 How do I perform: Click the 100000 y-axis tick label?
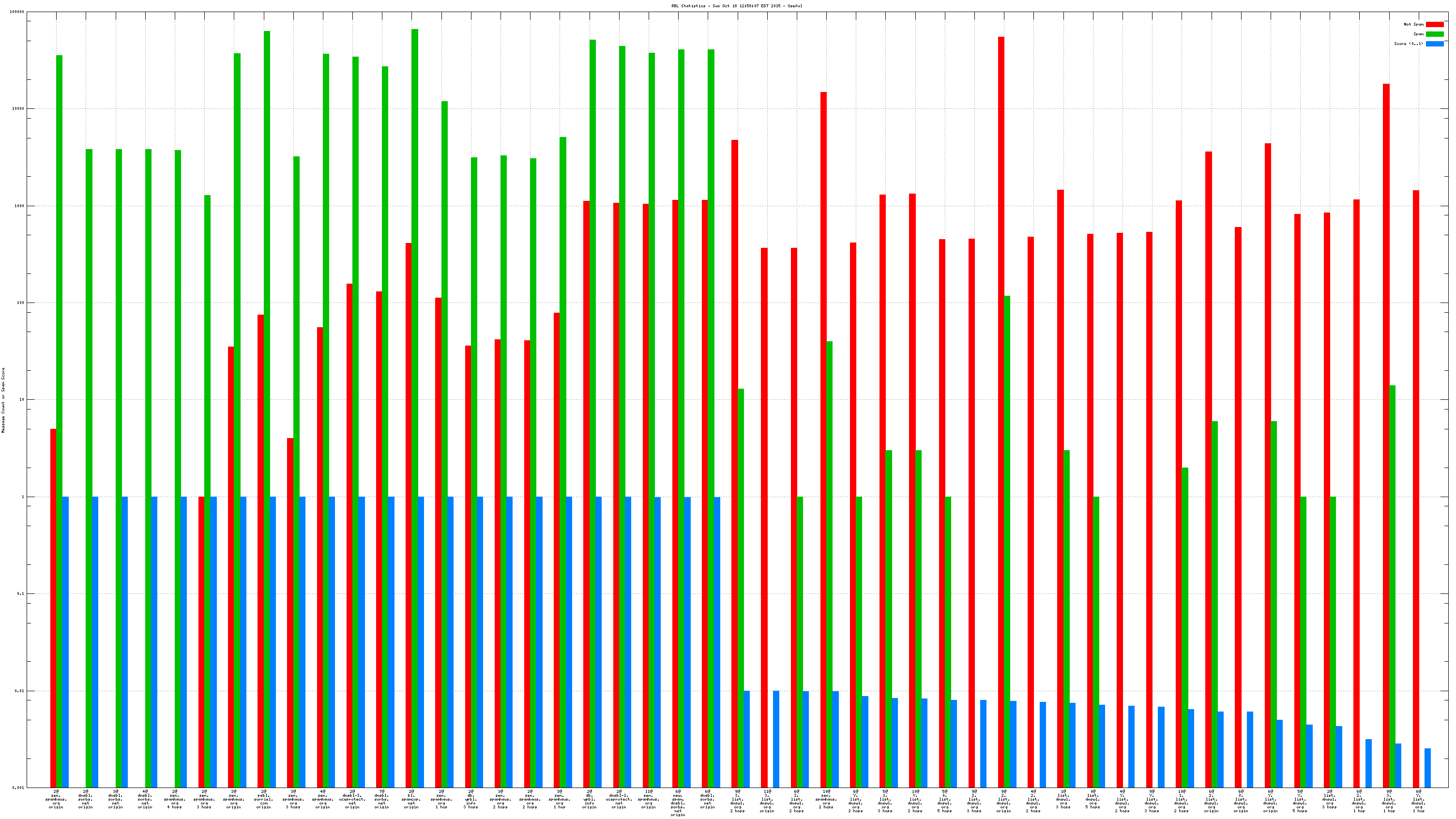(17, 12)
